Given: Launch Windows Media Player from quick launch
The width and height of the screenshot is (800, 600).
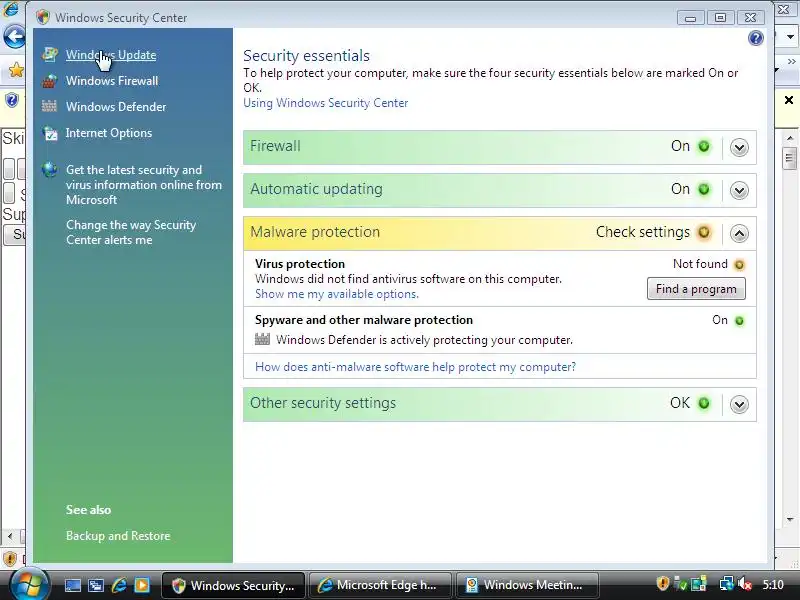Looking at the screenshot, I should click(142, 585).
